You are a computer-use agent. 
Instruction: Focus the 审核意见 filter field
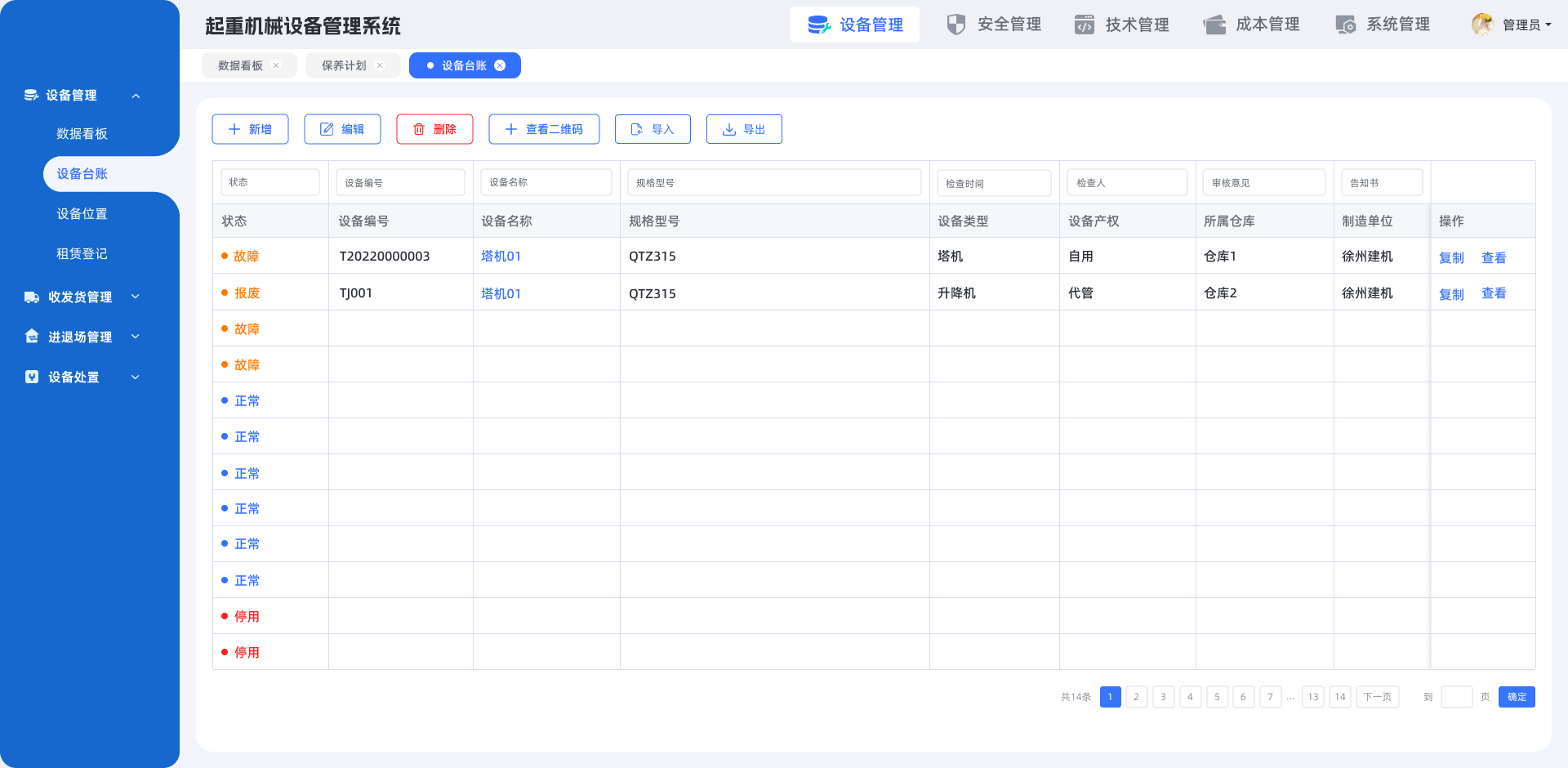[1264, 182]
